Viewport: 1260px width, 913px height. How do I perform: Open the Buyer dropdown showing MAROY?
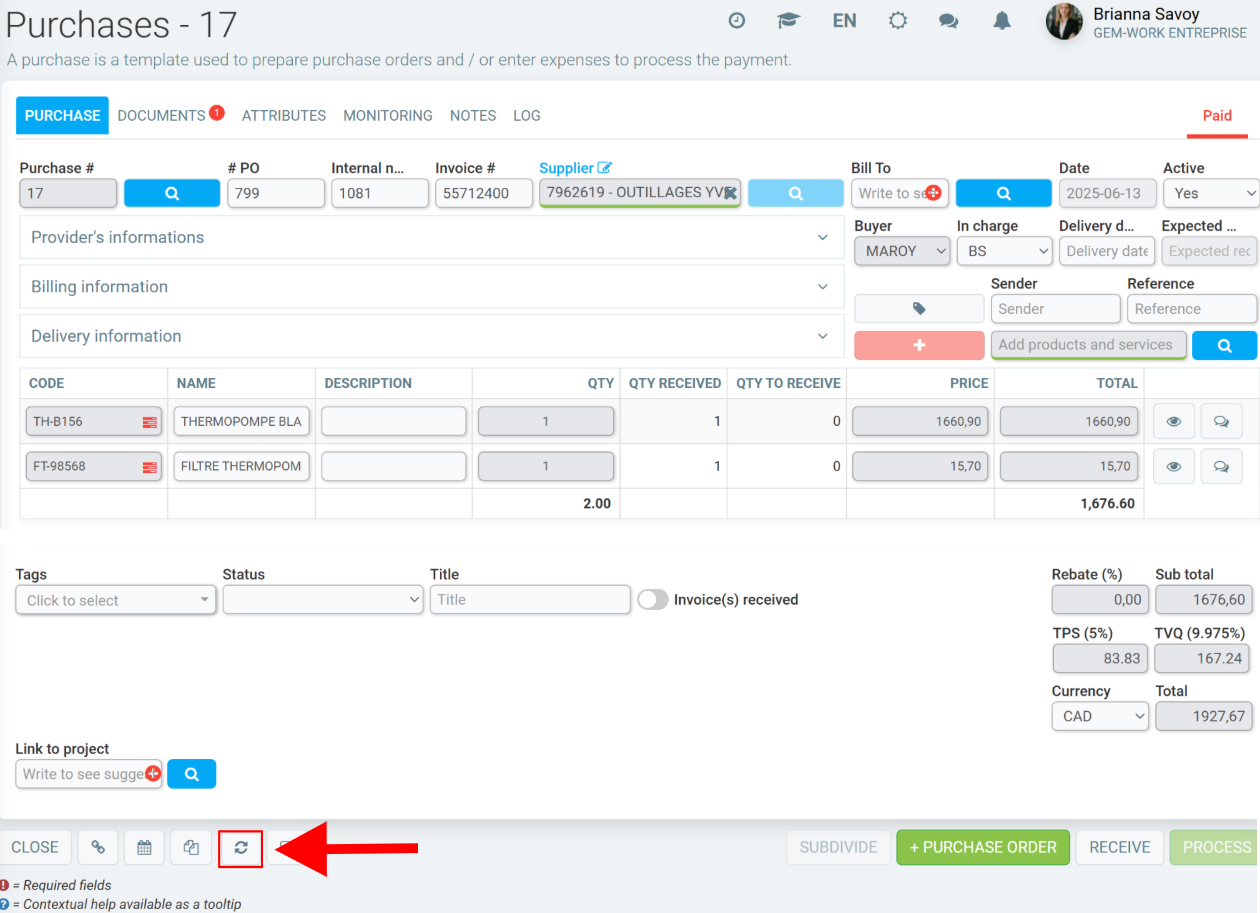902,251
